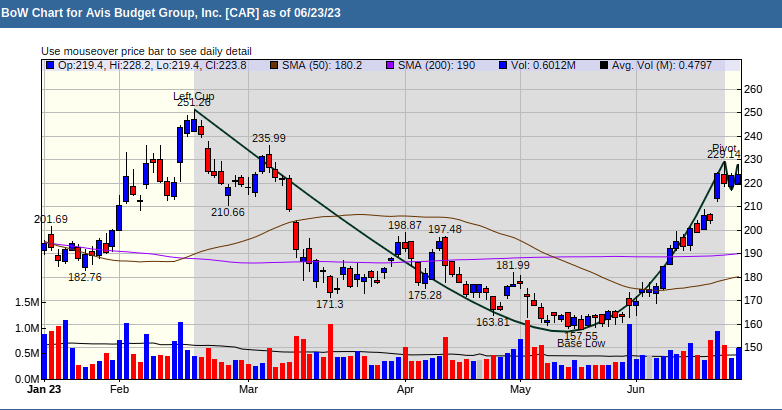Click the Mar axis label
Screen dimensions: 782x410
pyautogui.click(x=248, y=389)
